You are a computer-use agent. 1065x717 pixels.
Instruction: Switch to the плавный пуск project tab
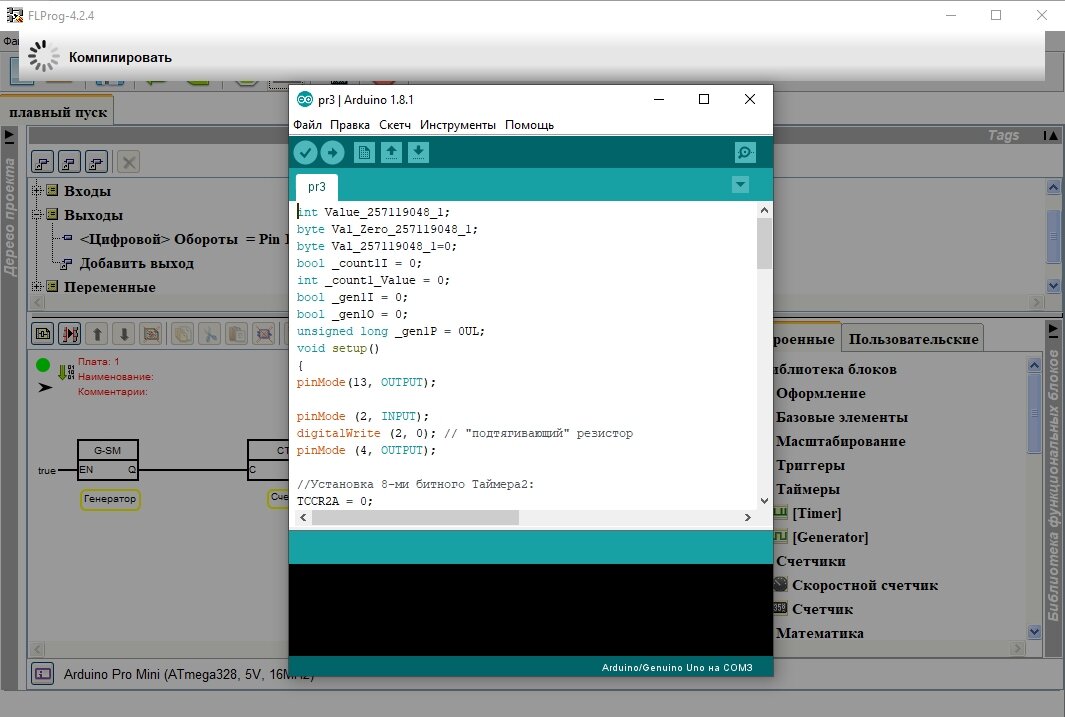click(x=58, y=113)
